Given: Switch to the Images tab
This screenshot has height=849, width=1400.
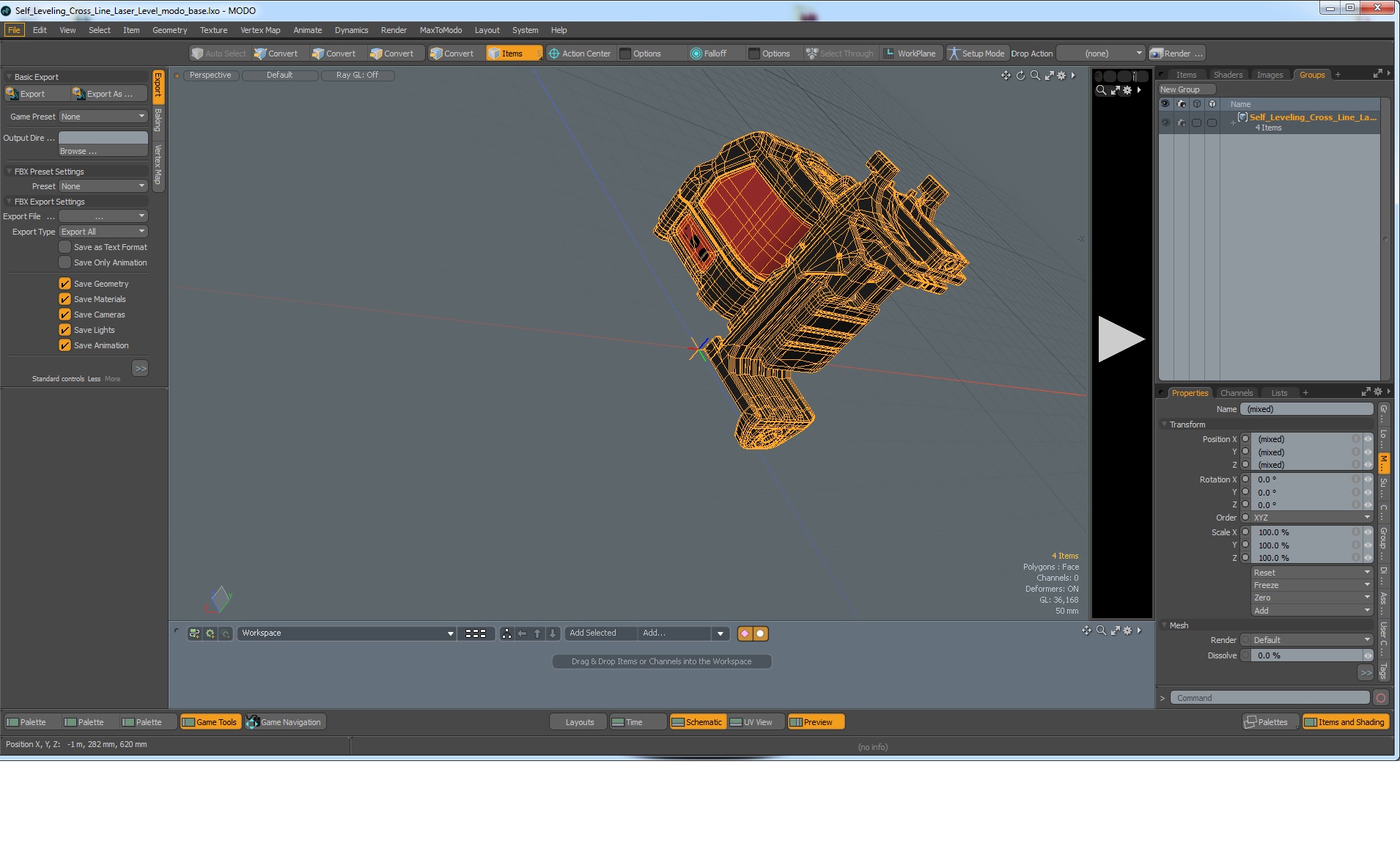Looking at the screenshot, I should tap(1270, 75).
